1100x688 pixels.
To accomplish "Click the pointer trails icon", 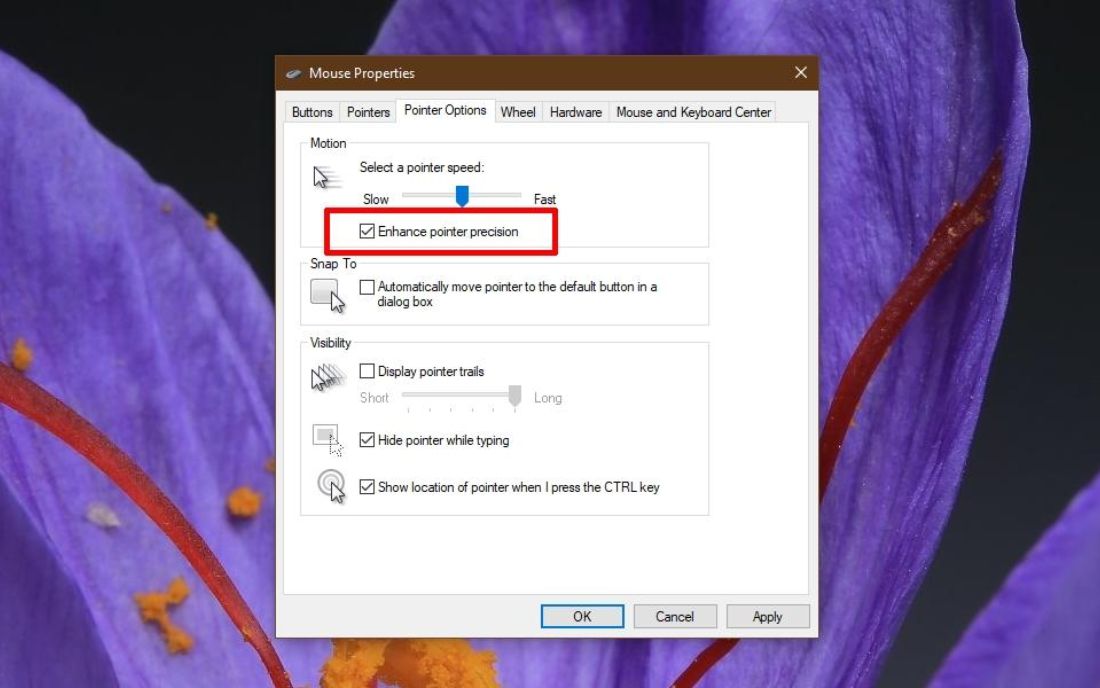I will click(328, 377).
